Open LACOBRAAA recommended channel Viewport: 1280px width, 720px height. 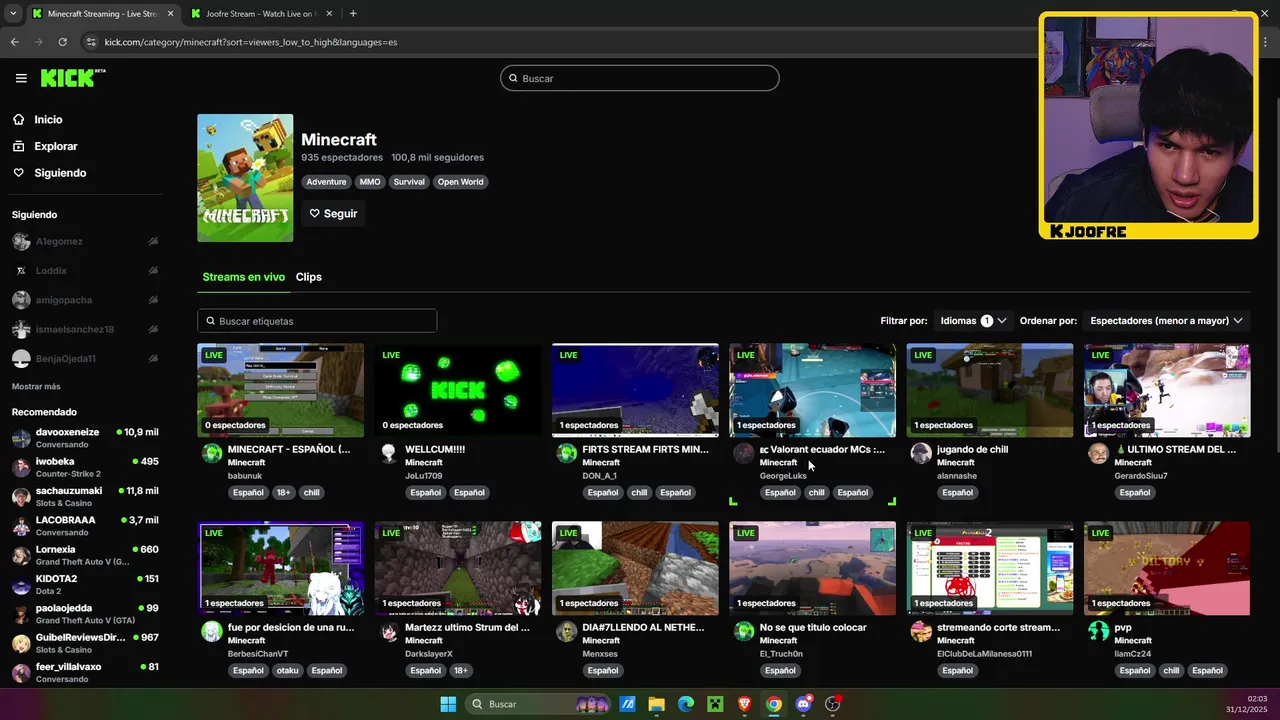[85, 526]
